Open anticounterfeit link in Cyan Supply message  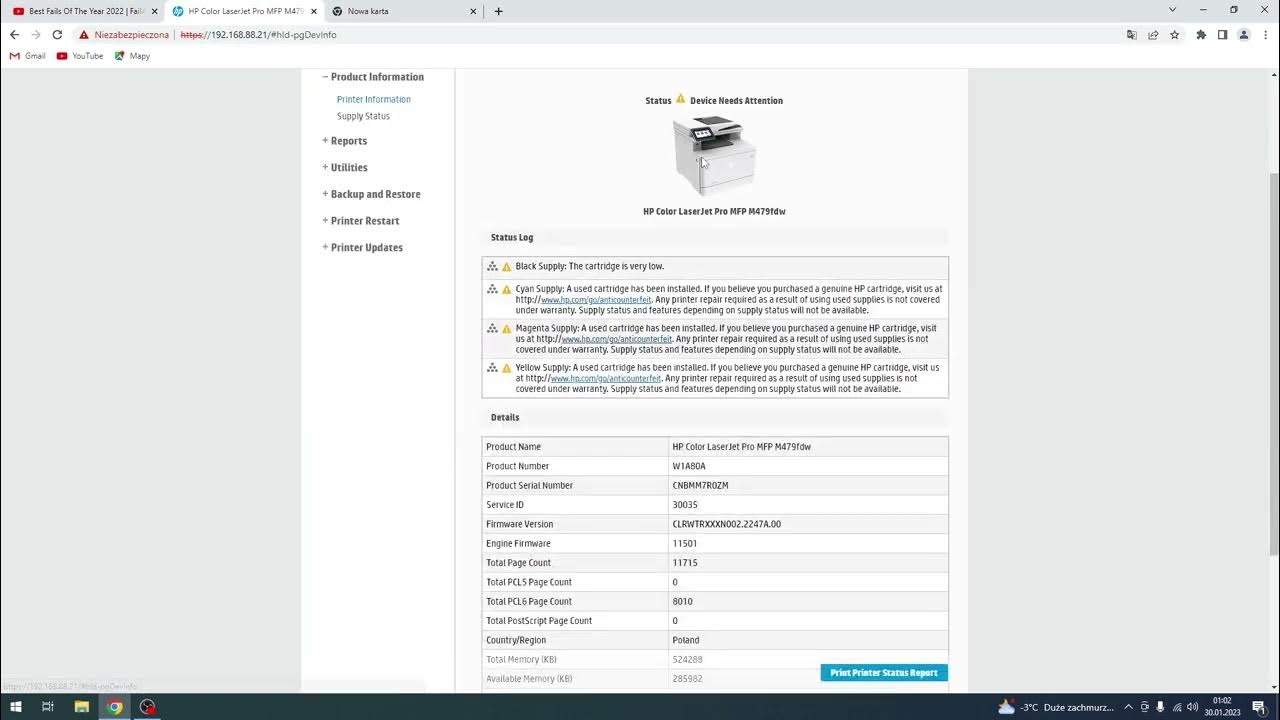[596, 300]
